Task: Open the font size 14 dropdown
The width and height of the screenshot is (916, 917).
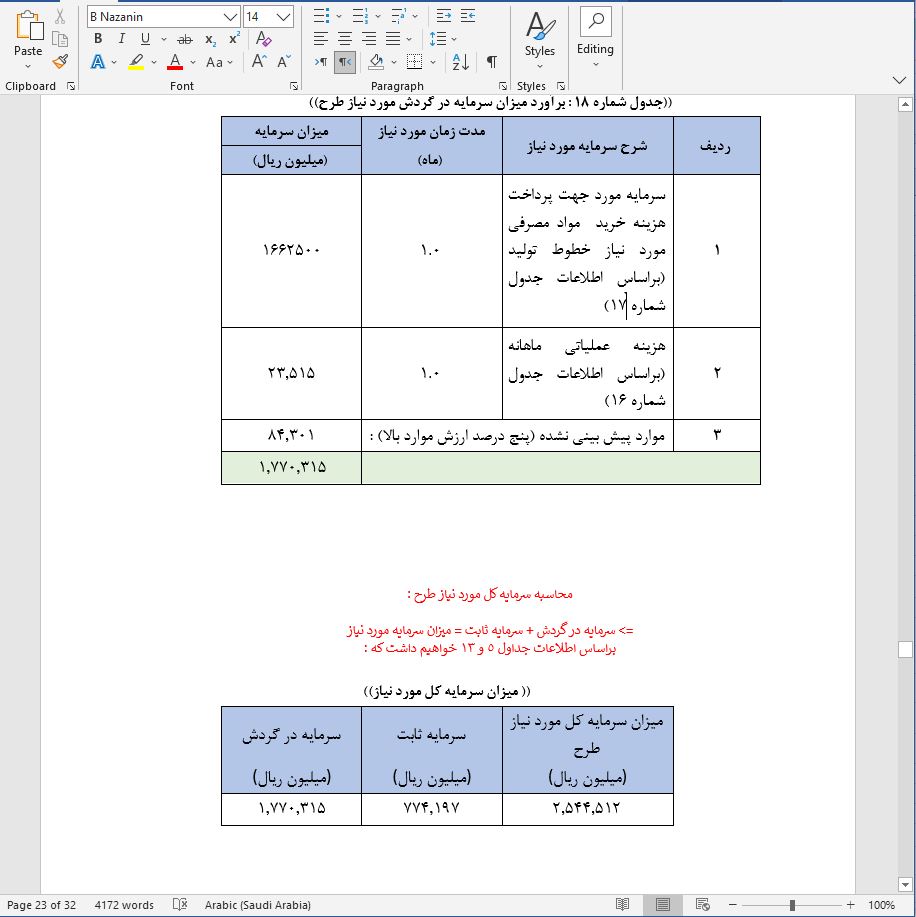Action: tap(284, 16)
